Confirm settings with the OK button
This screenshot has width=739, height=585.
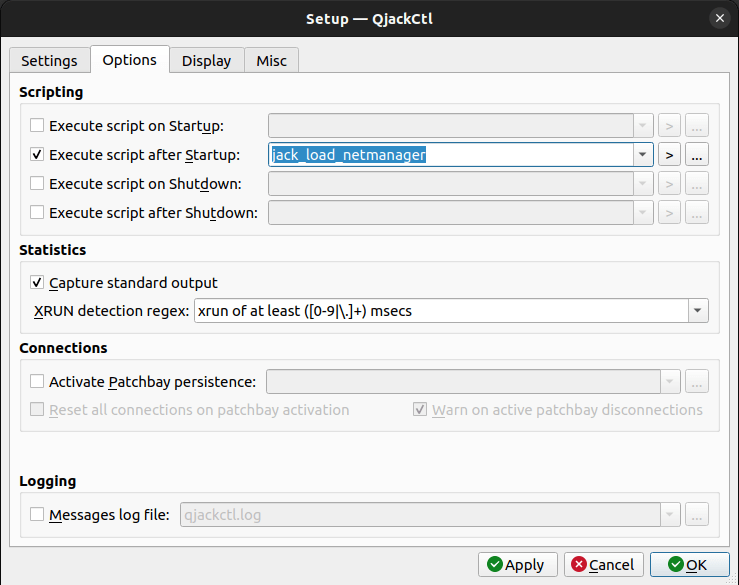(689, 565)
